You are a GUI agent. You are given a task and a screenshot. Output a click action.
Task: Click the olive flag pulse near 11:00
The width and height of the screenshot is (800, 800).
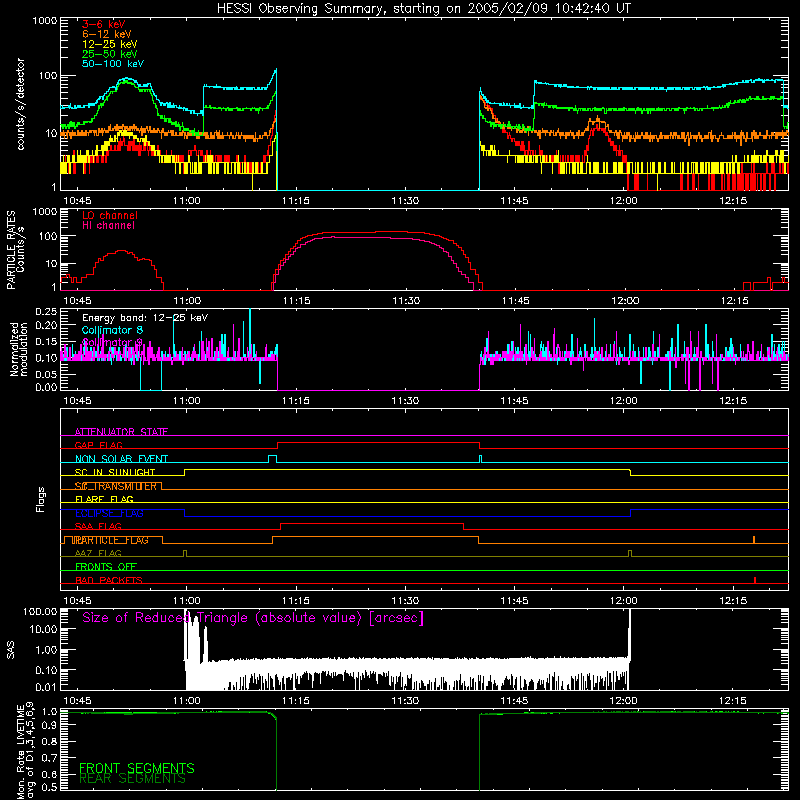coord(185,554)
